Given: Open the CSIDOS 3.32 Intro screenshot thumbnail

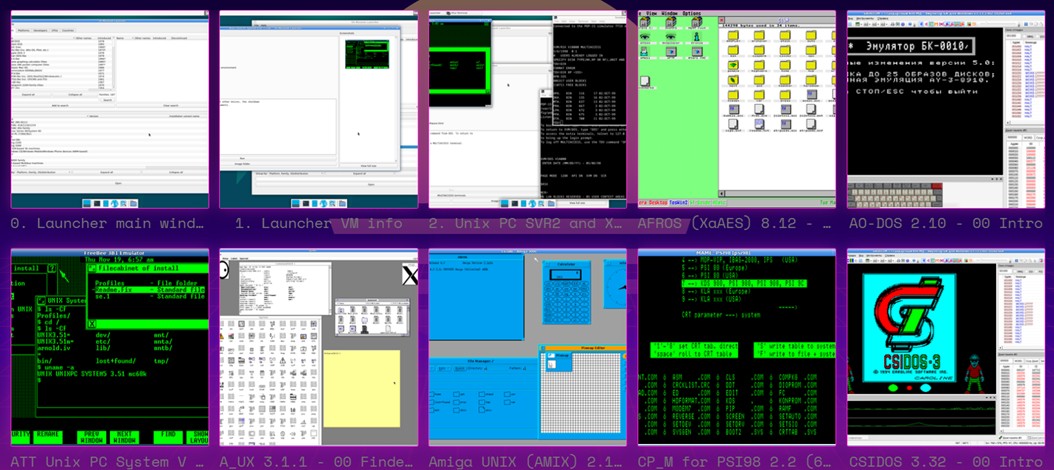Looking at the screenshot, I should pos(946,347).
